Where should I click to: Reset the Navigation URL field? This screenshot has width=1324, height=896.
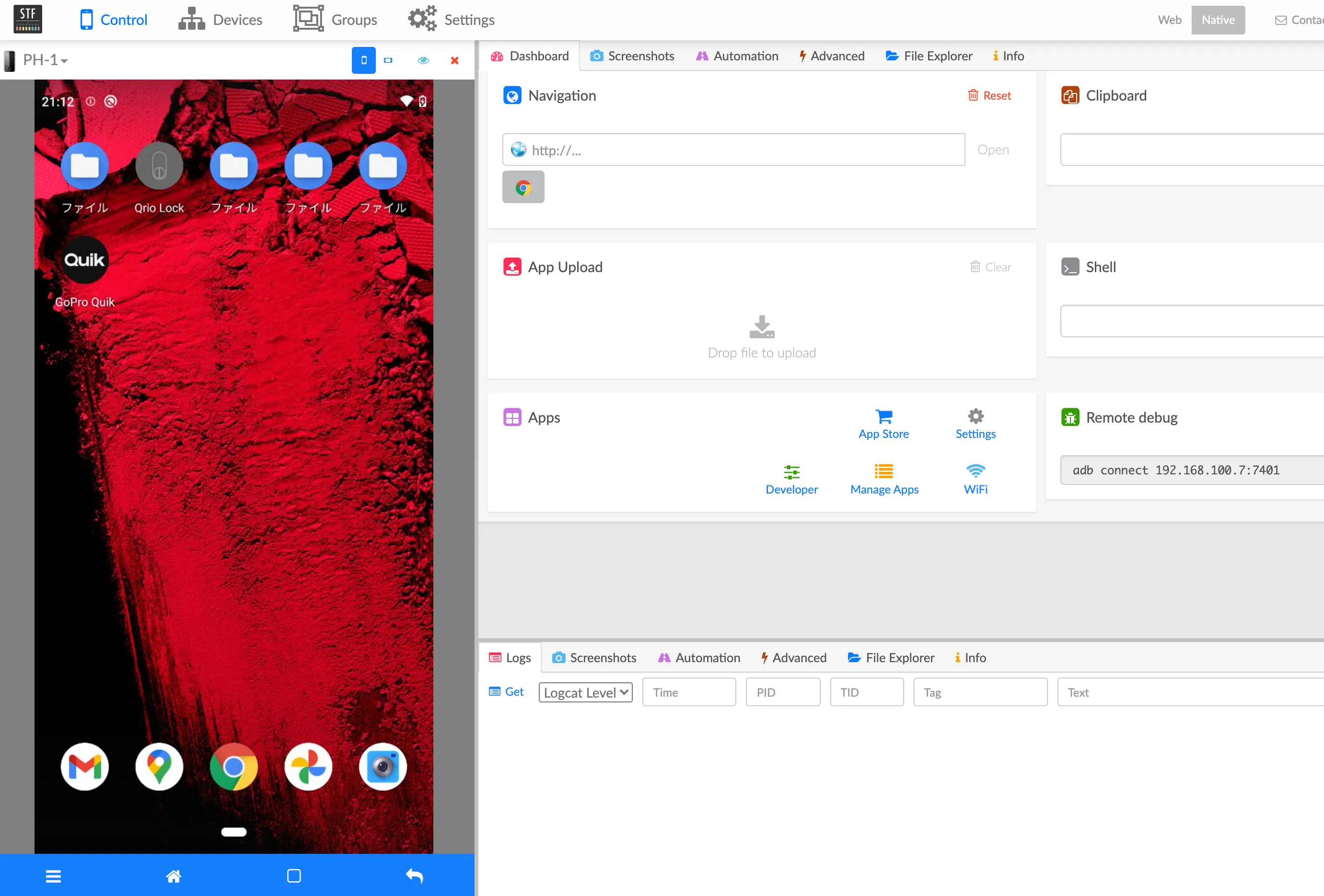click(x=990, y=95)
